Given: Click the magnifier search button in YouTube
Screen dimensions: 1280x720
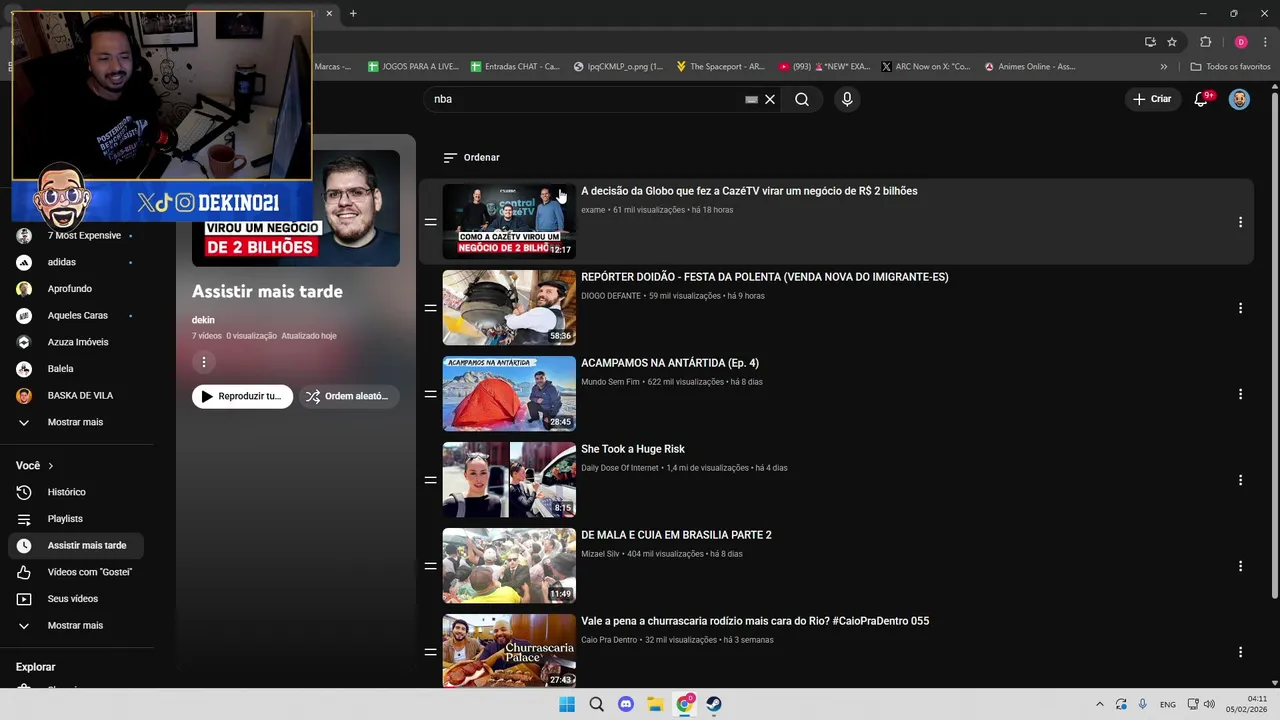Looking at the screenshot, I should click(802, 99).
